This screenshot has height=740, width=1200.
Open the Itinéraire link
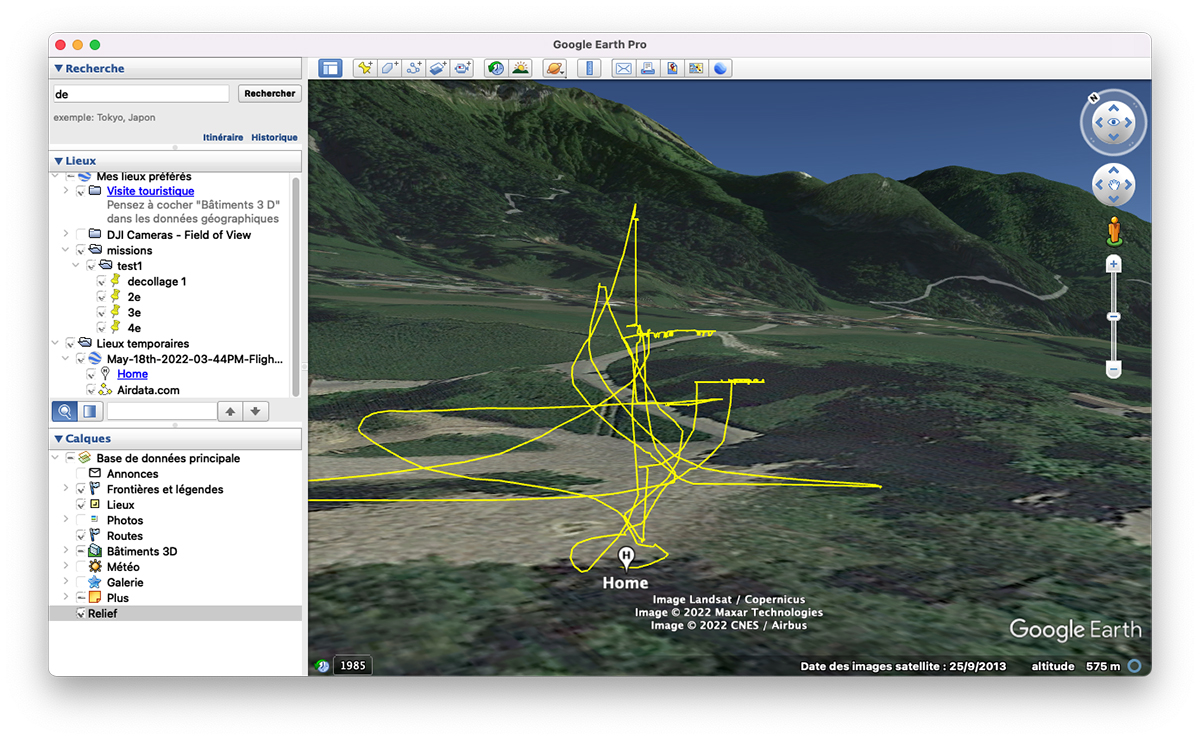click(x=223, y=138)
